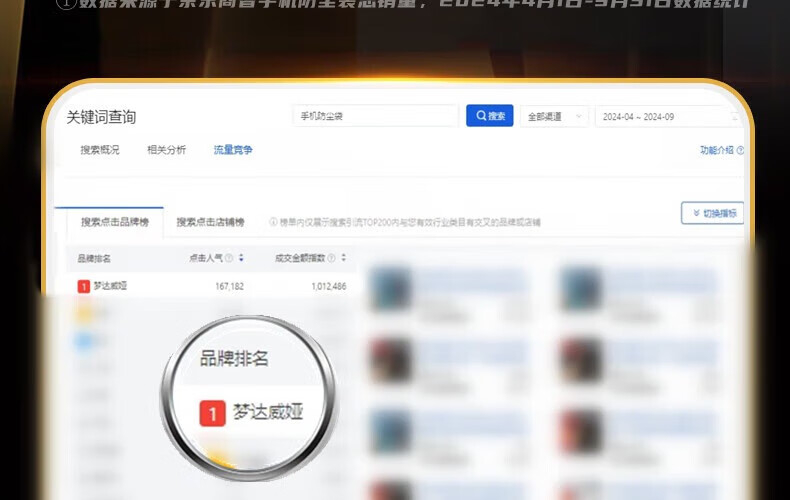Click the 1,012,486 transaction index value

coord(329,286)
